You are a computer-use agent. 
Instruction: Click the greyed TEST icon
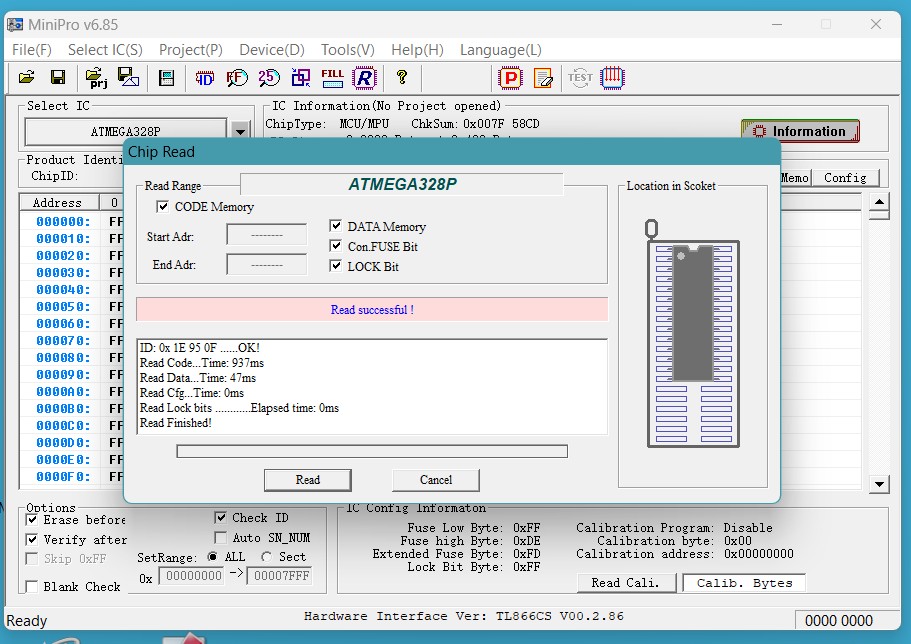tap(580, 77)
